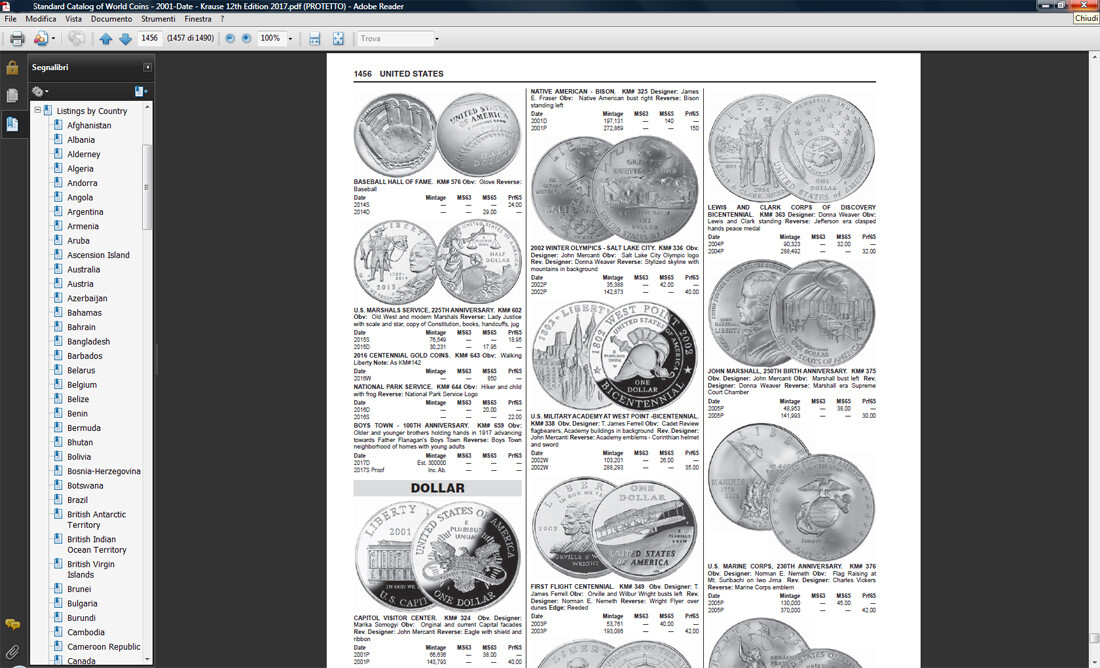Open the Attachments paperclip panel icon

pyautogui.click(x=12, y=653)
